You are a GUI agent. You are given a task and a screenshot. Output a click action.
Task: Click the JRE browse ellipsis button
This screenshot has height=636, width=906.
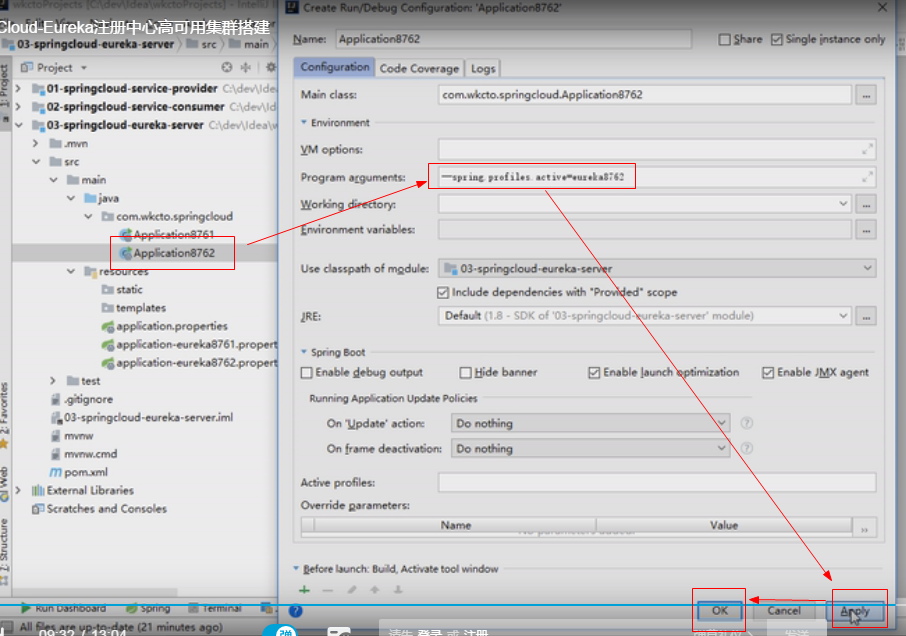pos(866,316)
